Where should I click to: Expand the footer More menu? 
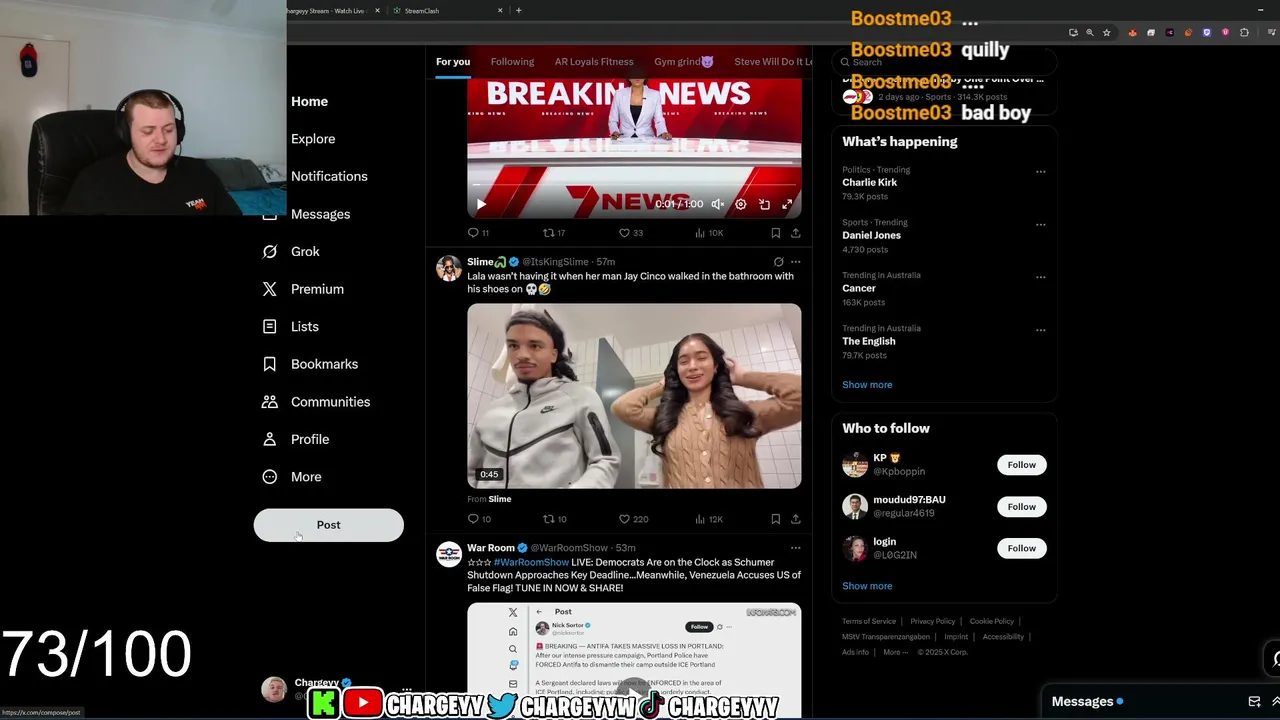tap(896, 652)
